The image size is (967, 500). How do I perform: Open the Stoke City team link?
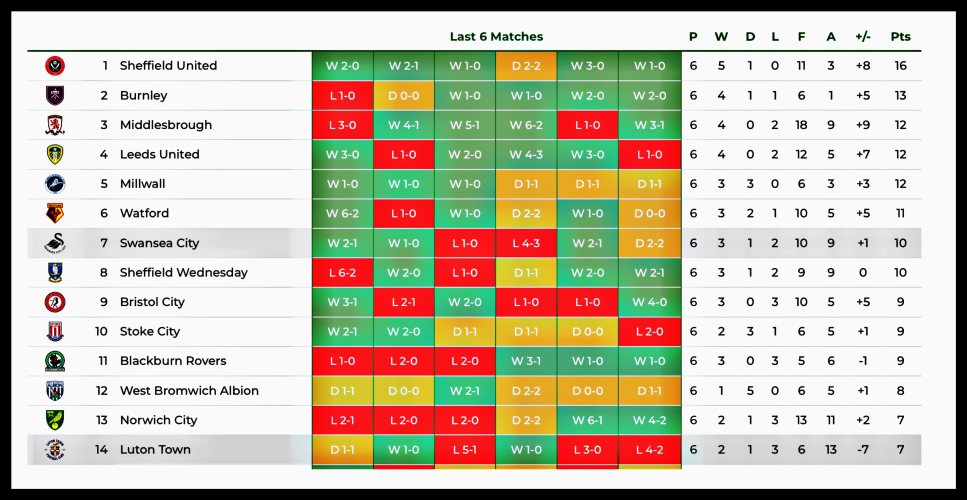click(x=150, y=332)
